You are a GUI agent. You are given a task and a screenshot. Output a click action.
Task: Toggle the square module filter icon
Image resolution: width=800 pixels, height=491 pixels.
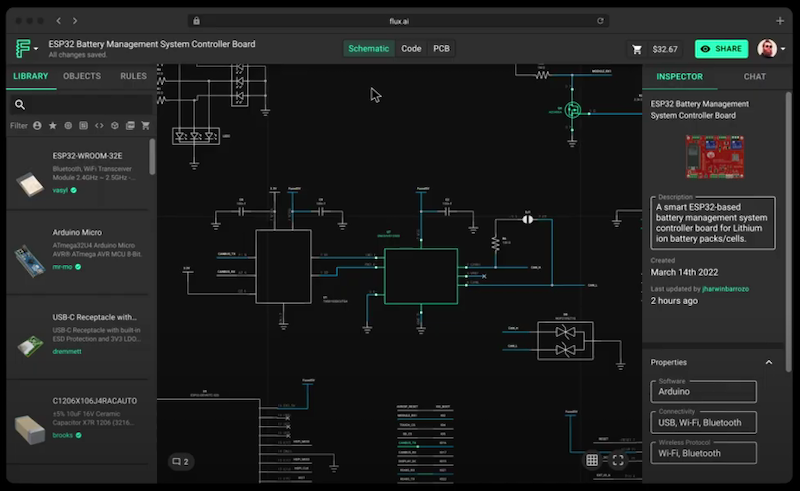(x=83, y=126)
